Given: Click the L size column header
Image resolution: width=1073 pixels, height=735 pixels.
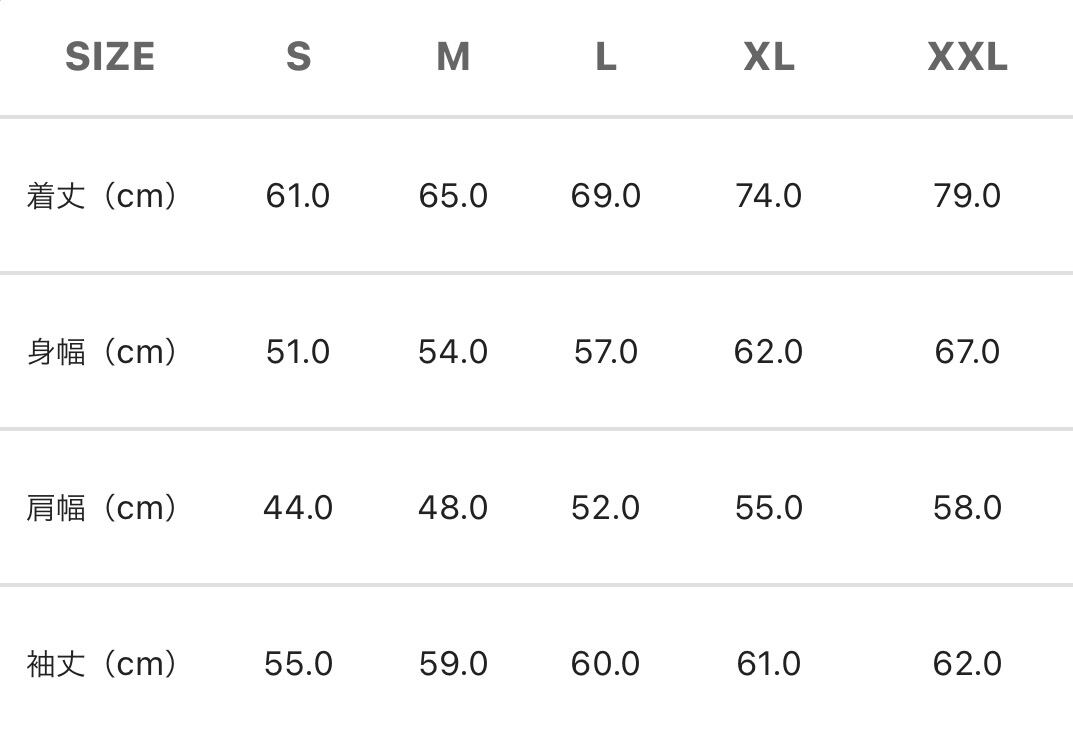Looking at the screenshot, I should point(606,57).
